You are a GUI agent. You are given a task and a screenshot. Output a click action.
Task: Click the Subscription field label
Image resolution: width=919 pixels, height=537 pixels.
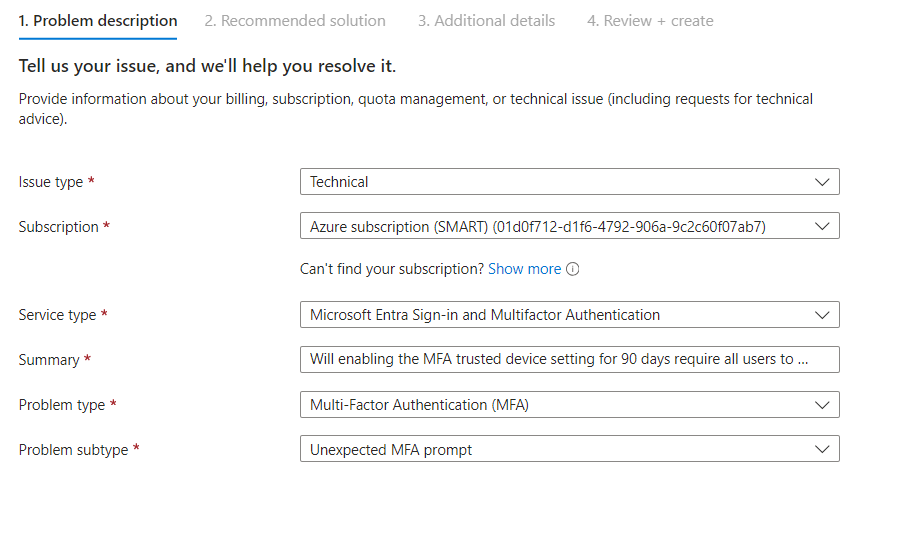[x=59, y=227]
